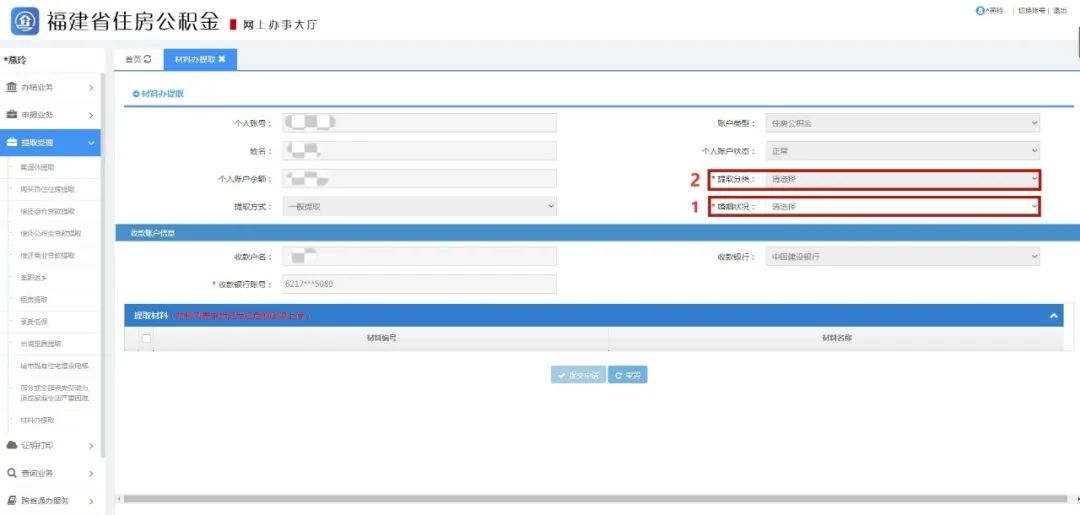Image resolution: width=1080 pixels, height=515 pixels.
Task: Click the 重置 reset button
Action: click(x=629, y=375)
